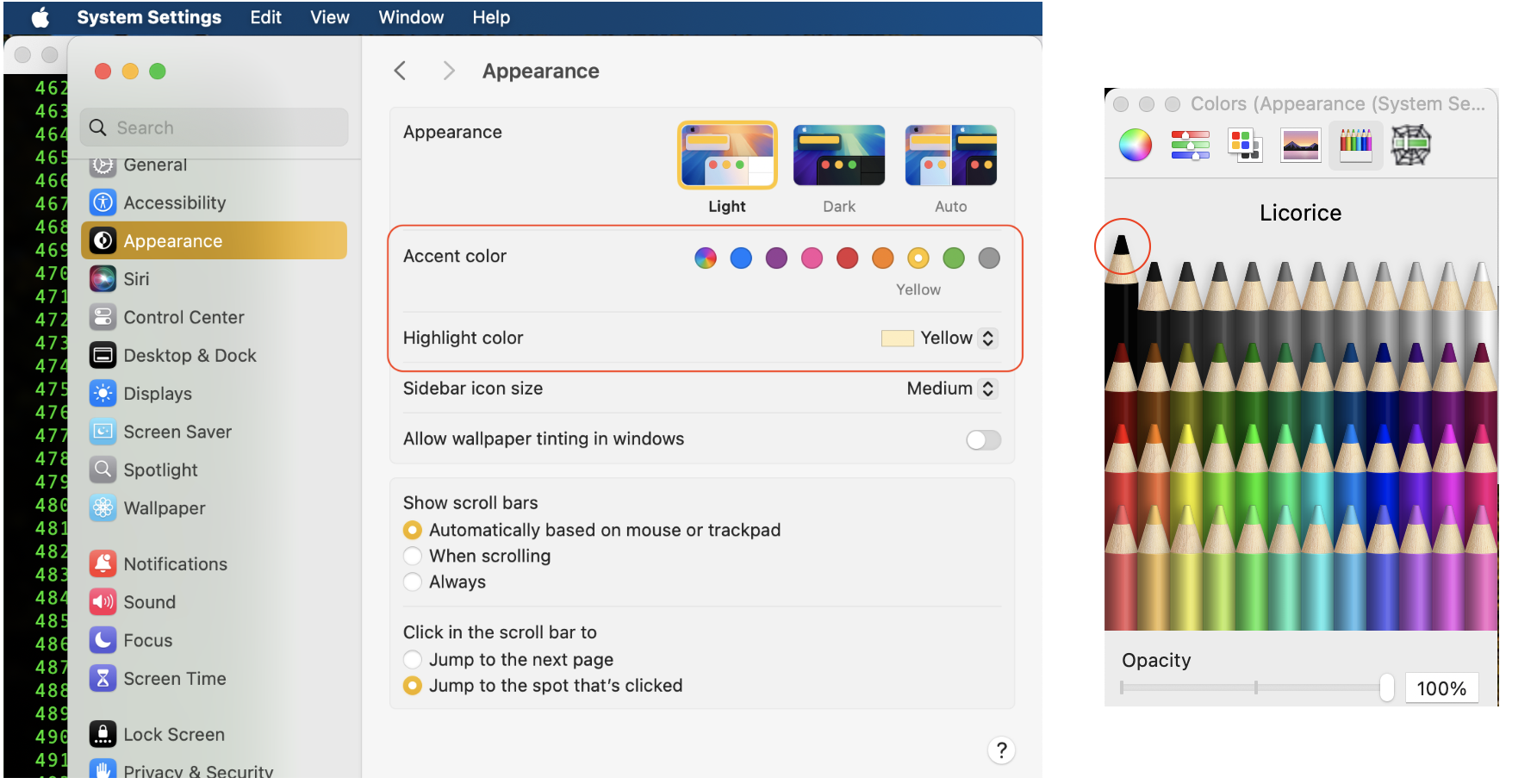Open the System Settings menu
This screenshot has width=1537, height=784.
[x=149, y=17]
